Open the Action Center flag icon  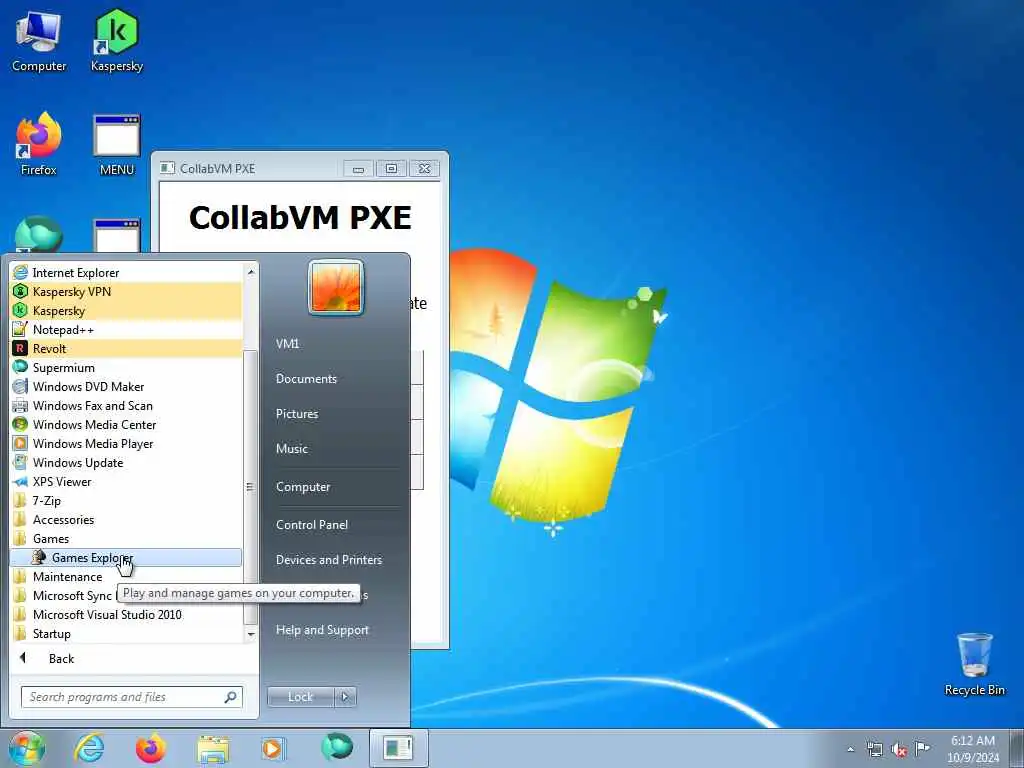922,748
